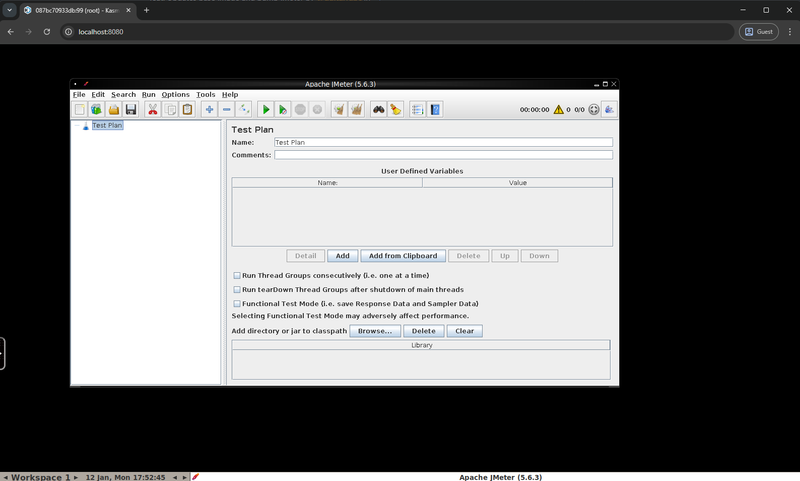Click the Down button
Viewport: 800px width, 481px height.
coord(539,256)
